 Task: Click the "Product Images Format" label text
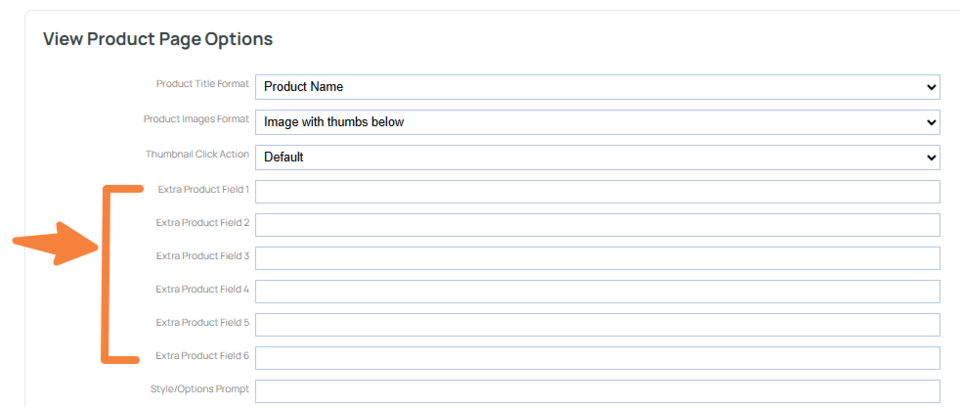tap(196, 119)
